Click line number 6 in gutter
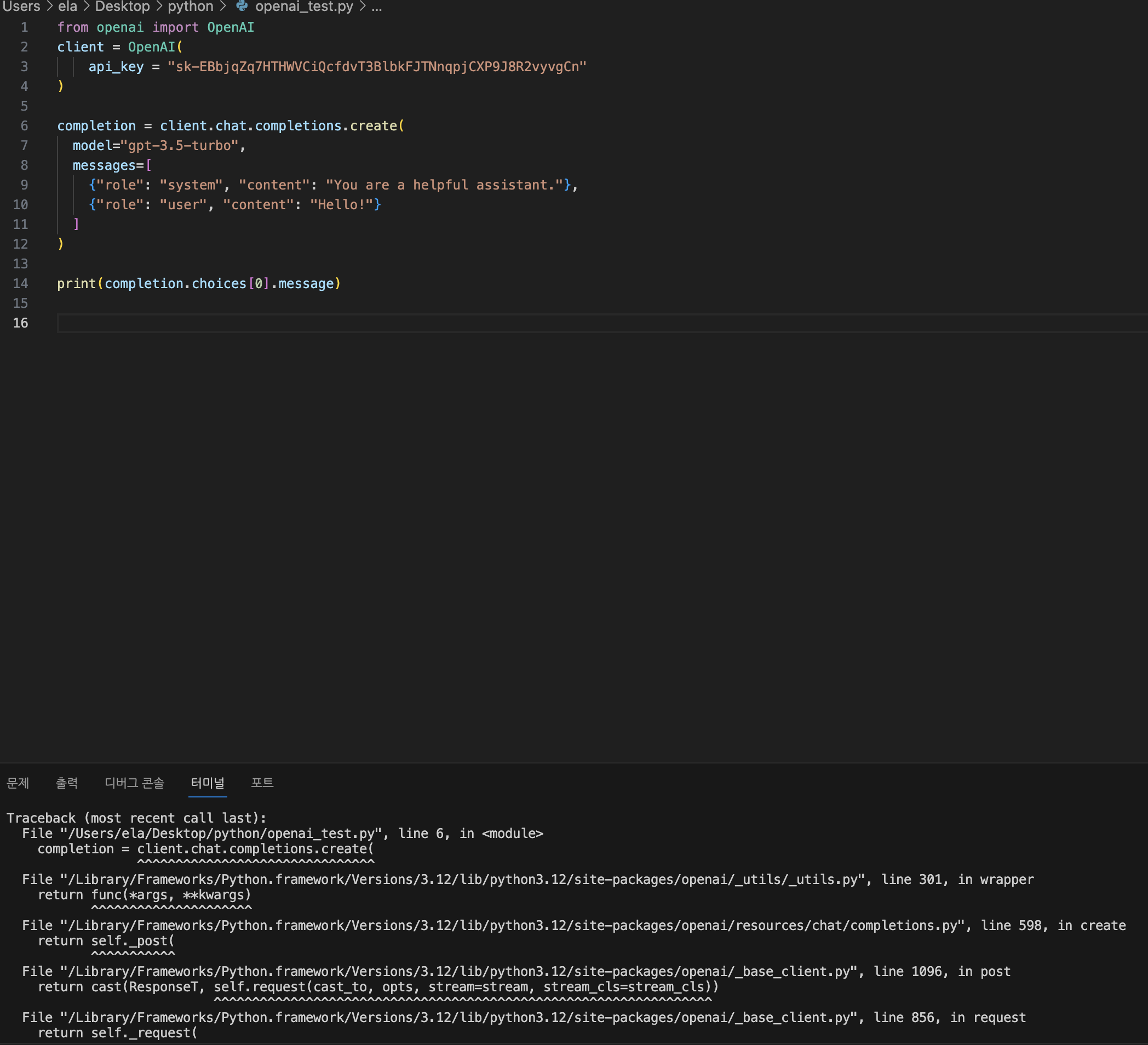1148x1045 pixels. click(24, 126)
